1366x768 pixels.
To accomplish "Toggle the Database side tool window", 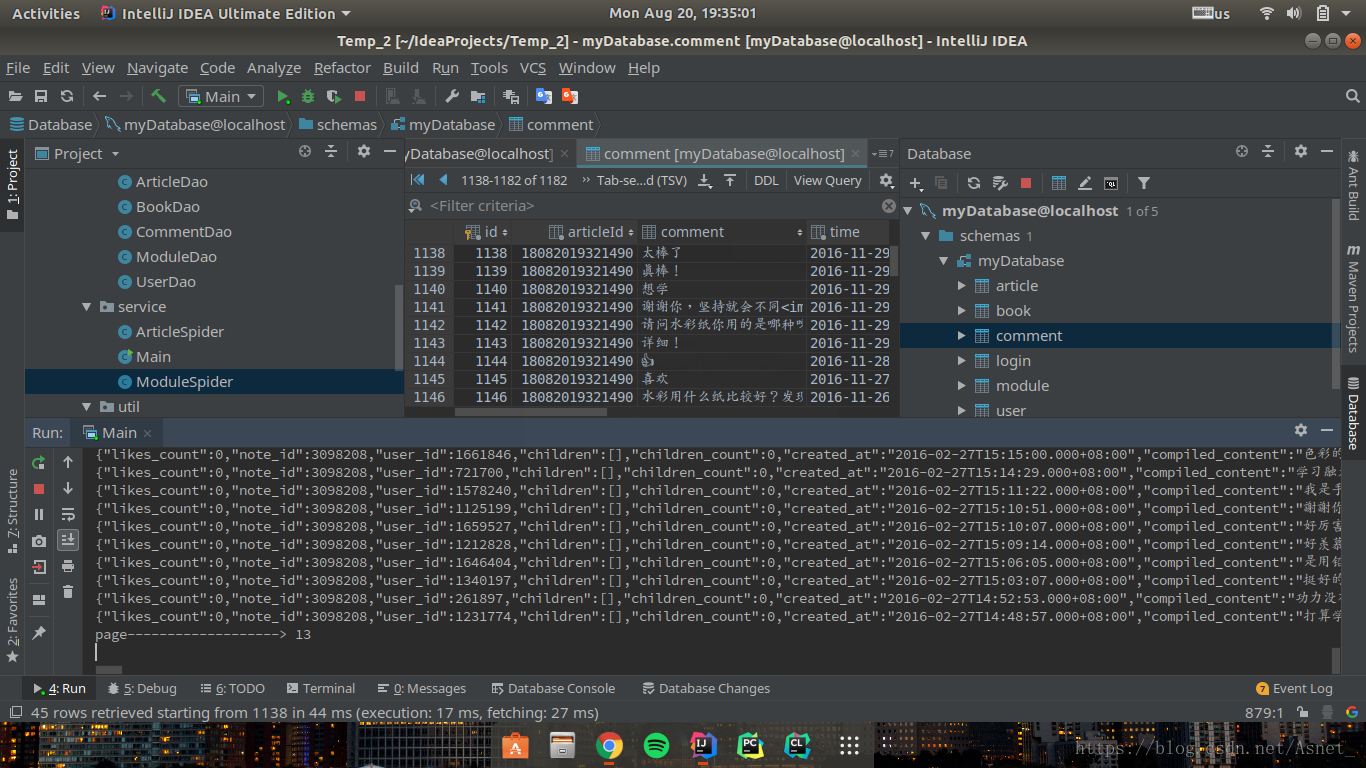I will (x=1353, y=414).
